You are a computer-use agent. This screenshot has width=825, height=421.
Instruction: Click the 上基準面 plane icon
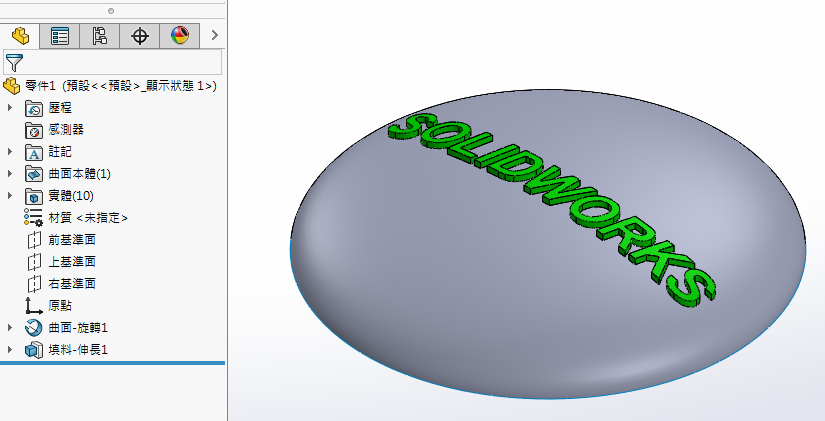pyautogui.click(x=34, y=262)
